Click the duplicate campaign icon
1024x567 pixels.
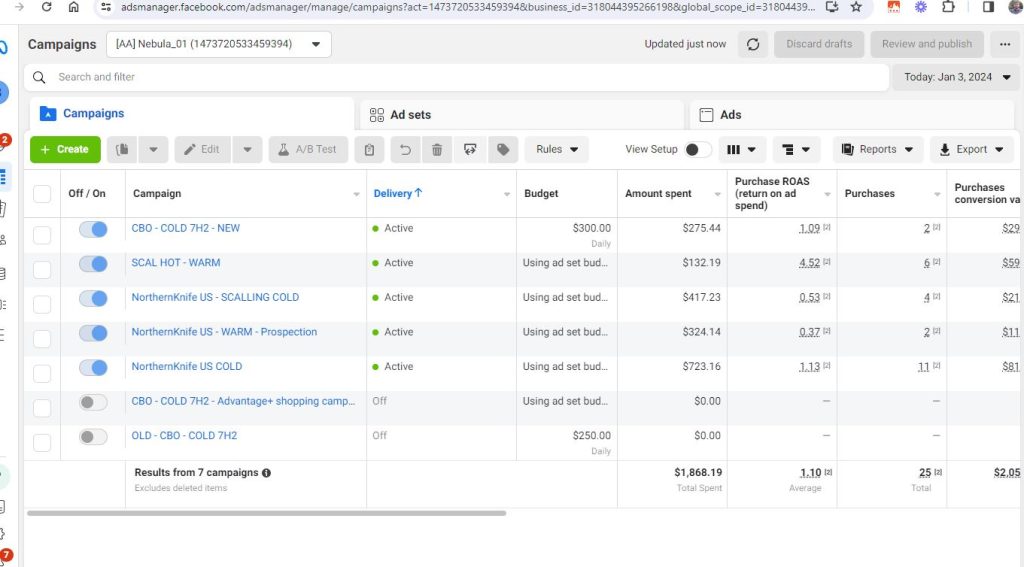[x=122, y=150]
